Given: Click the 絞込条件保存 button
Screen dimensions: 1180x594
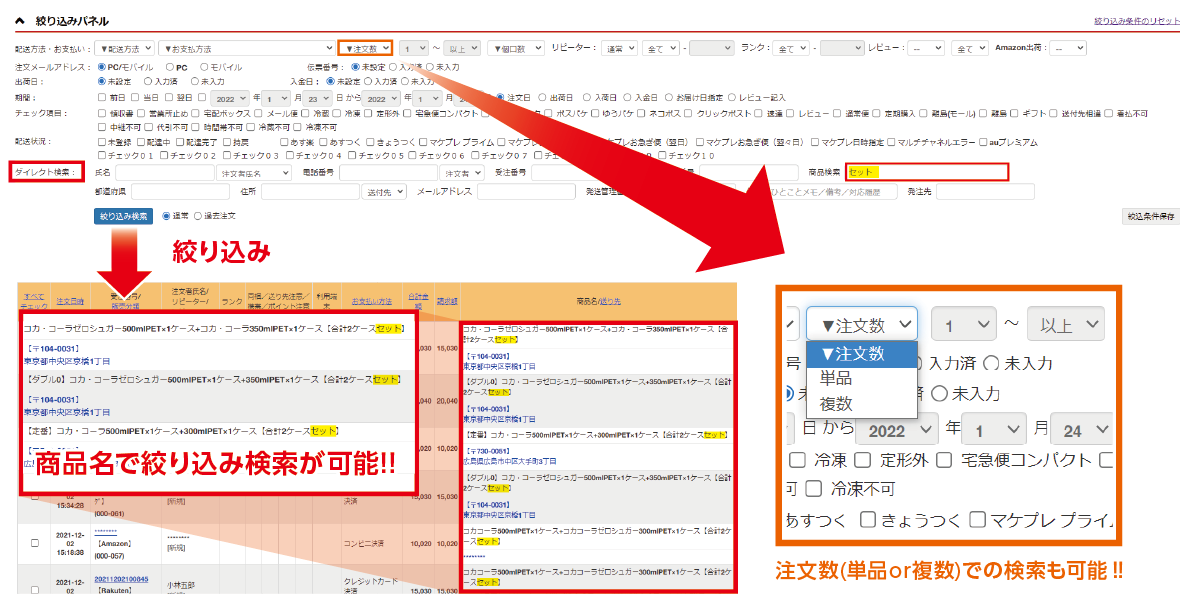Looking at the screenshot, I should point(1150,216).
